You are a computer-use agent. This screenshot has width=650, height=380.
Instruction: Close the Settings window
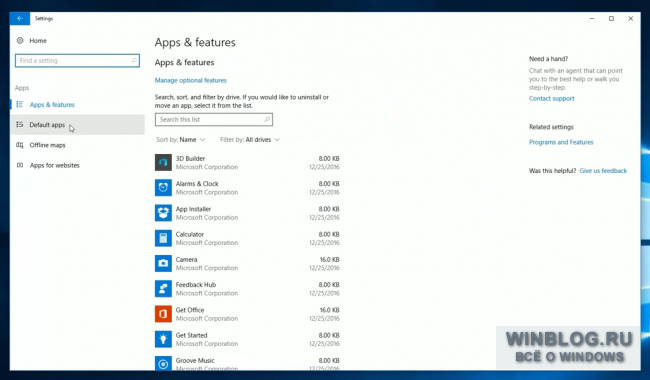(631, 18)
